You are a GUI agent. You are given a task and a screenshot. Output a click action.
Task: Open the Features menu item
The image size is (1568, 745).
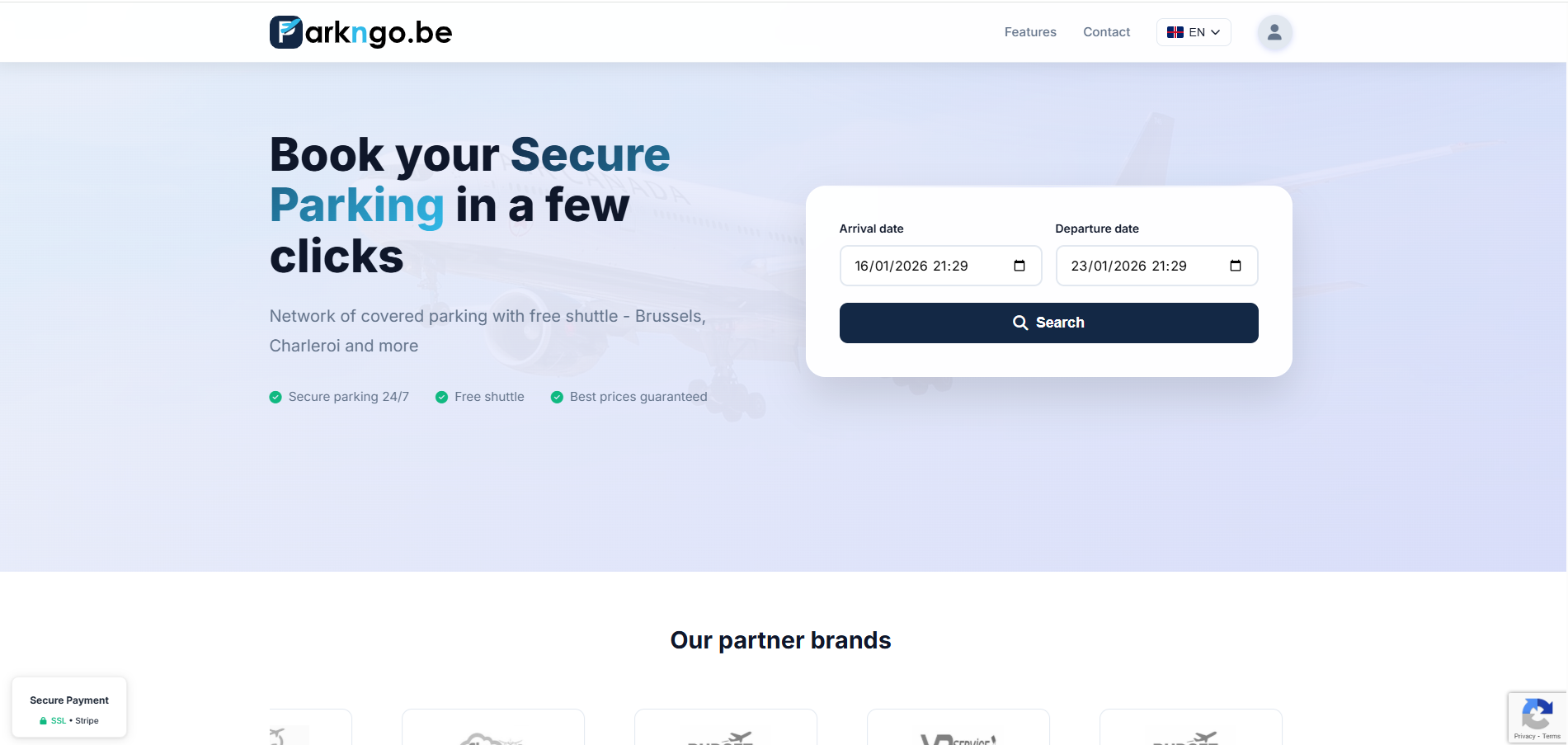[1030, 32]
